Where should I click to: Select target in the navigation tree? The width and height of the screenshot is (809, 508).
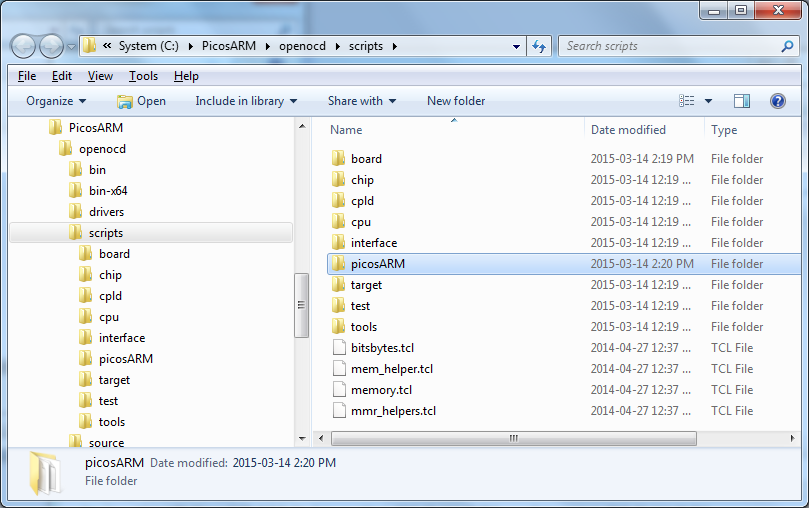click(114, 380)
